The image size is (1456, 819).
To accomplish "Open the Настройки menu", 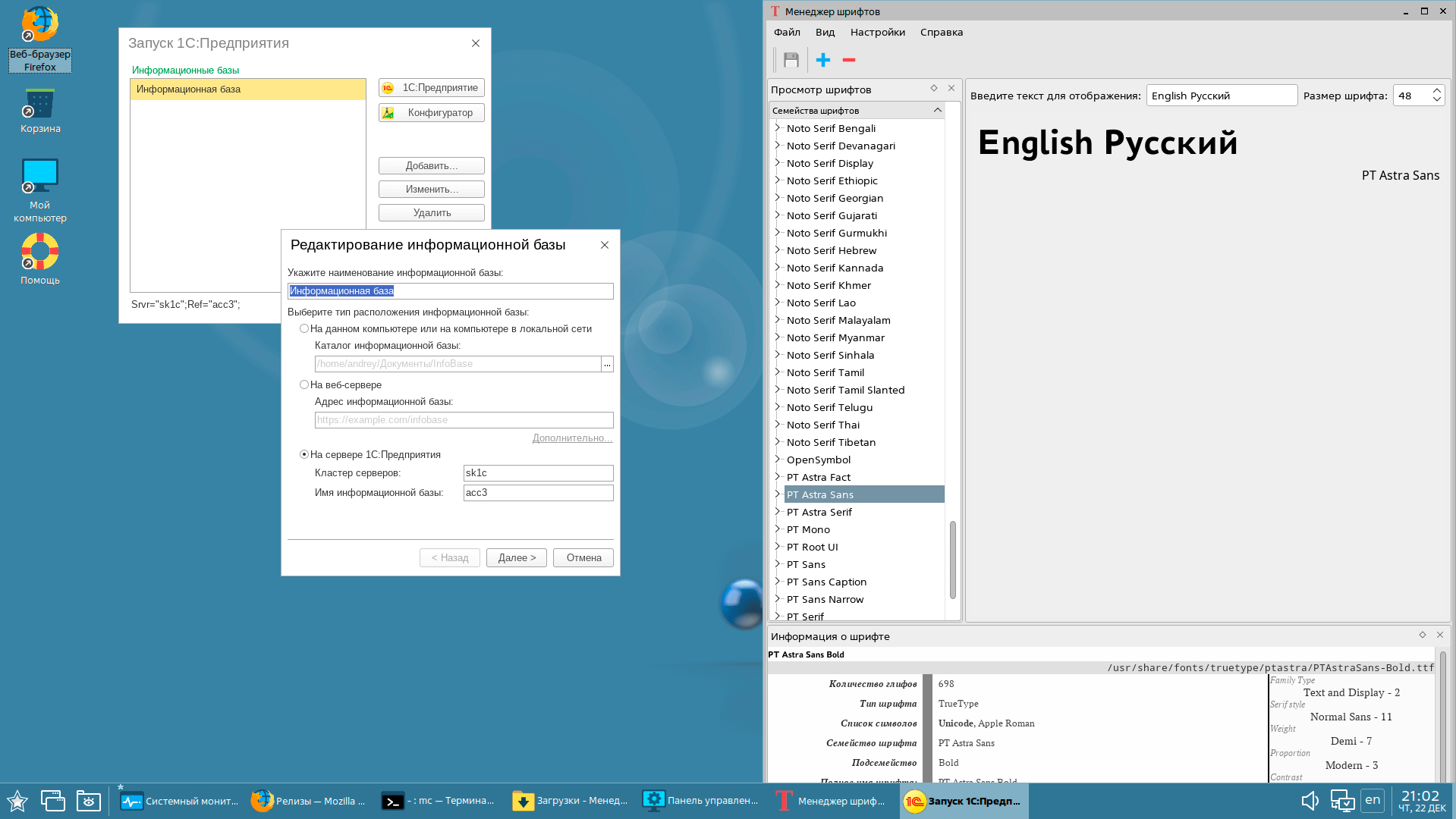I will pyautogui.click(x=877, y=32).
